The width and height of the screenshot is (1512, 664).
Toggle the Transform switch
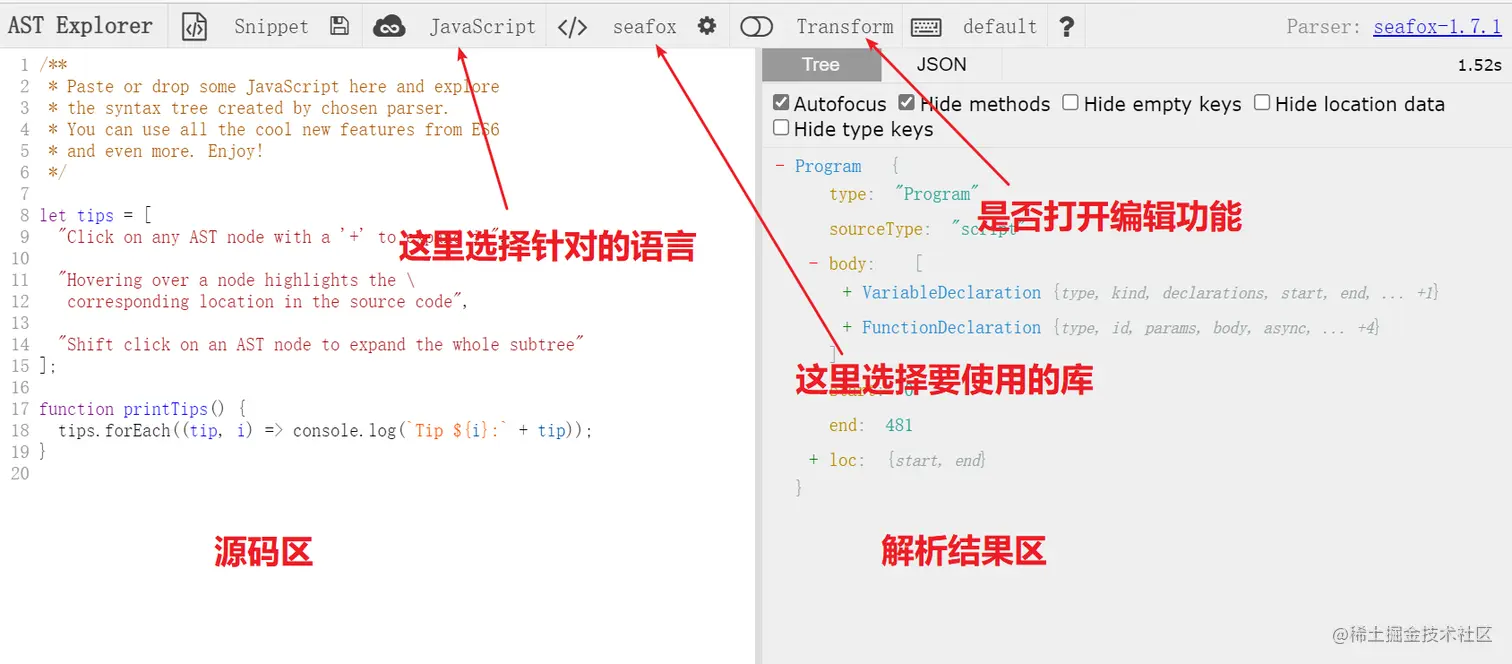757,27
